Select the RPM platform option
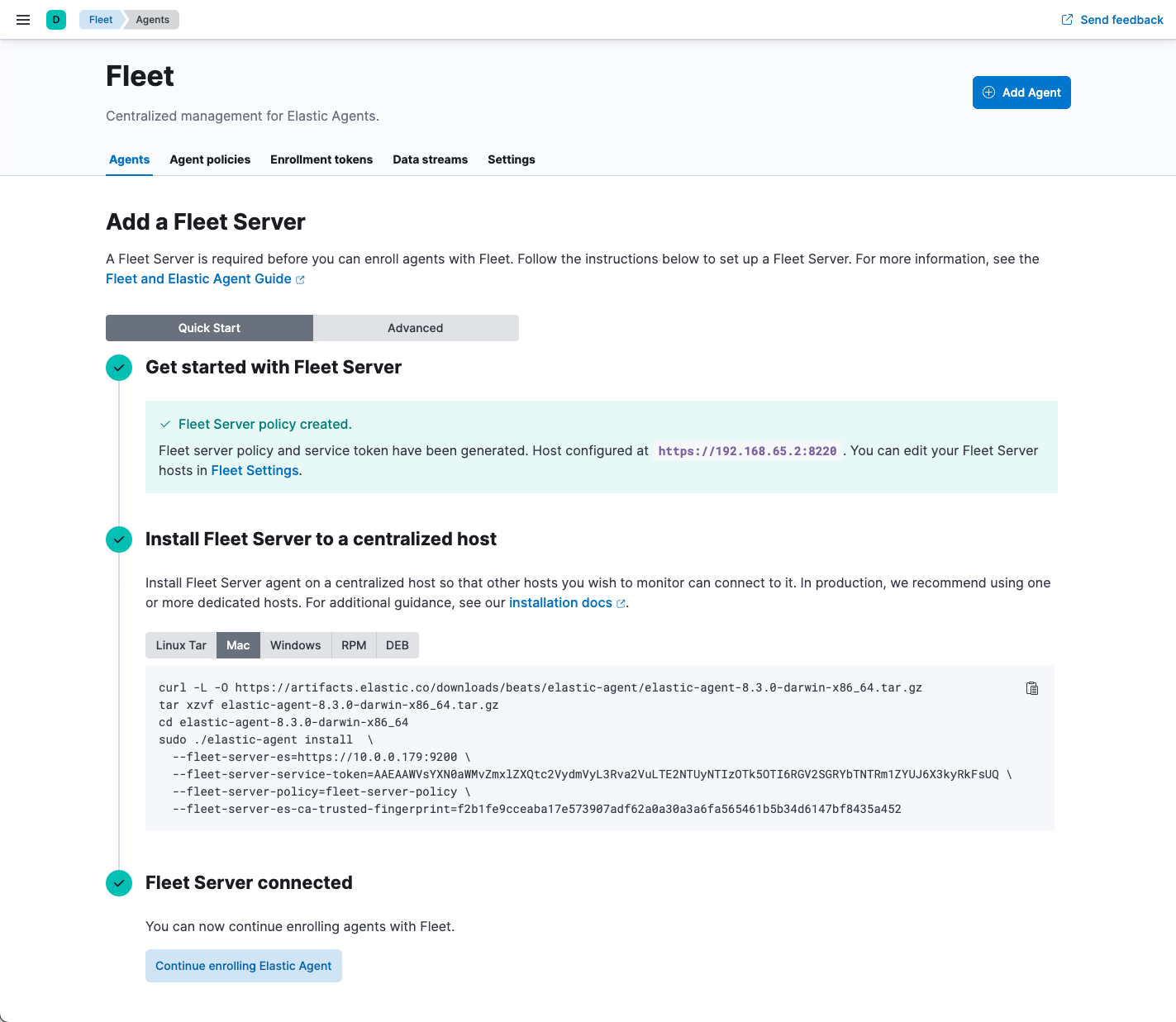The width and height of the screenshot is (1176, 1022). 353,645
